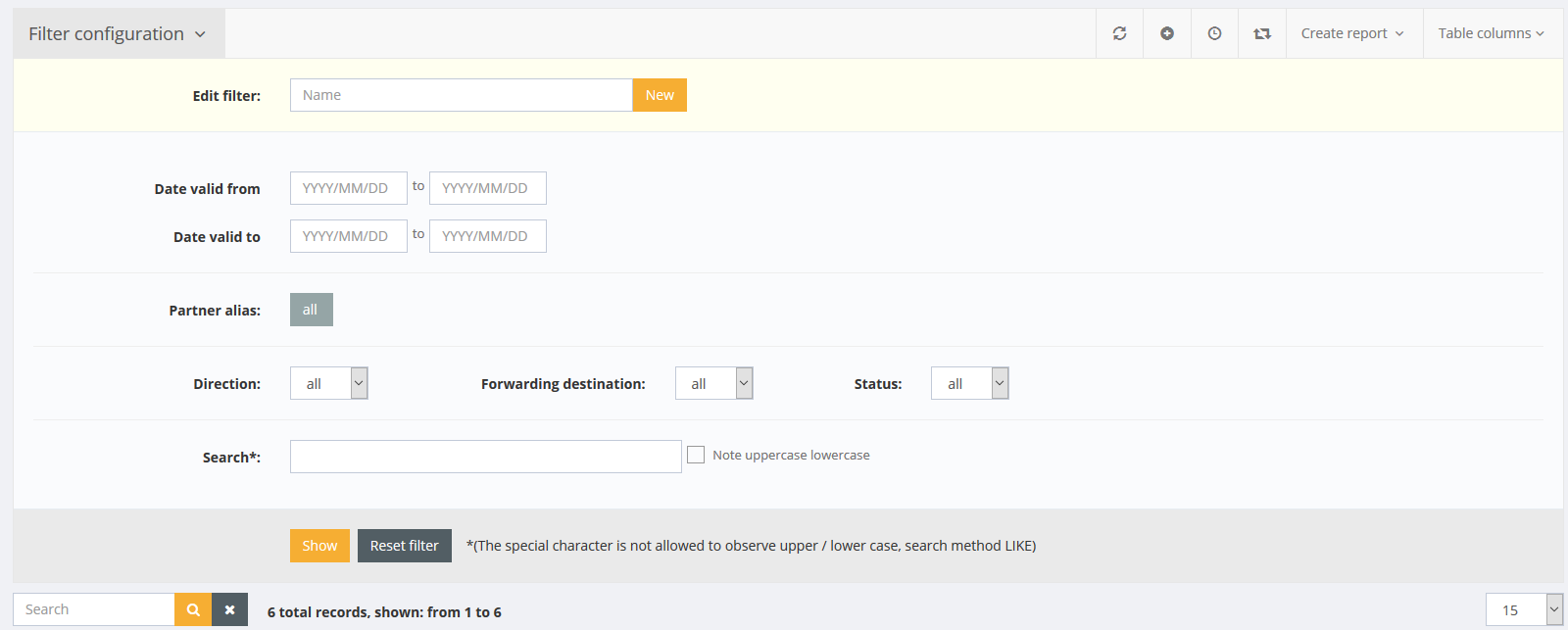This screenshot has height=630, width=1568.
Task: Collapse the Filter configuration panel
Action: click(x=118, y=34)
